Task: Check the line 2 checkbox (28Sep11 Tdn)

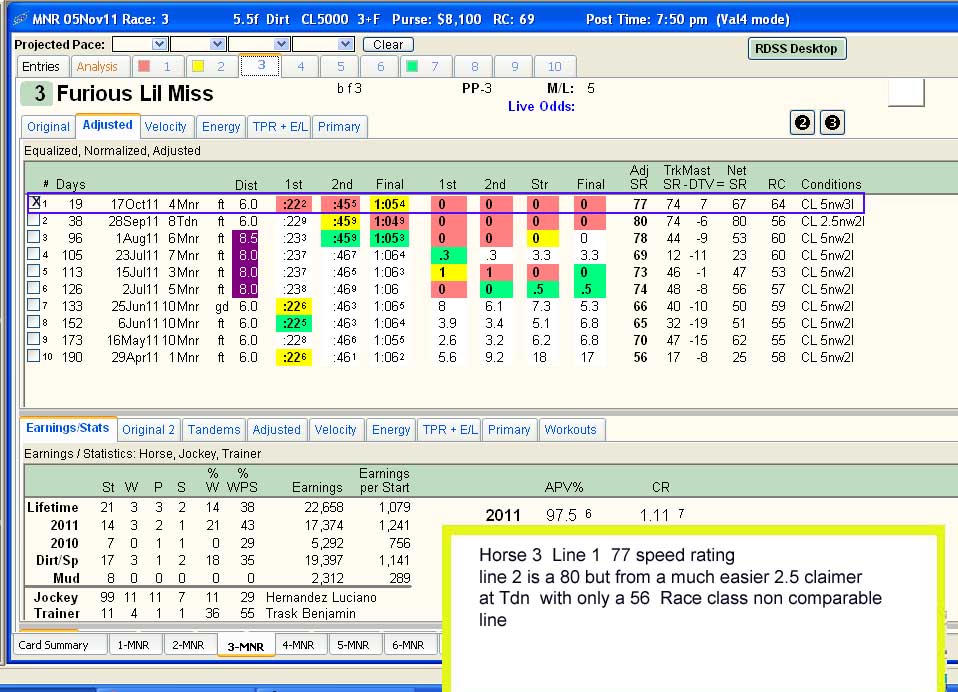Action: tap(34, 220)
